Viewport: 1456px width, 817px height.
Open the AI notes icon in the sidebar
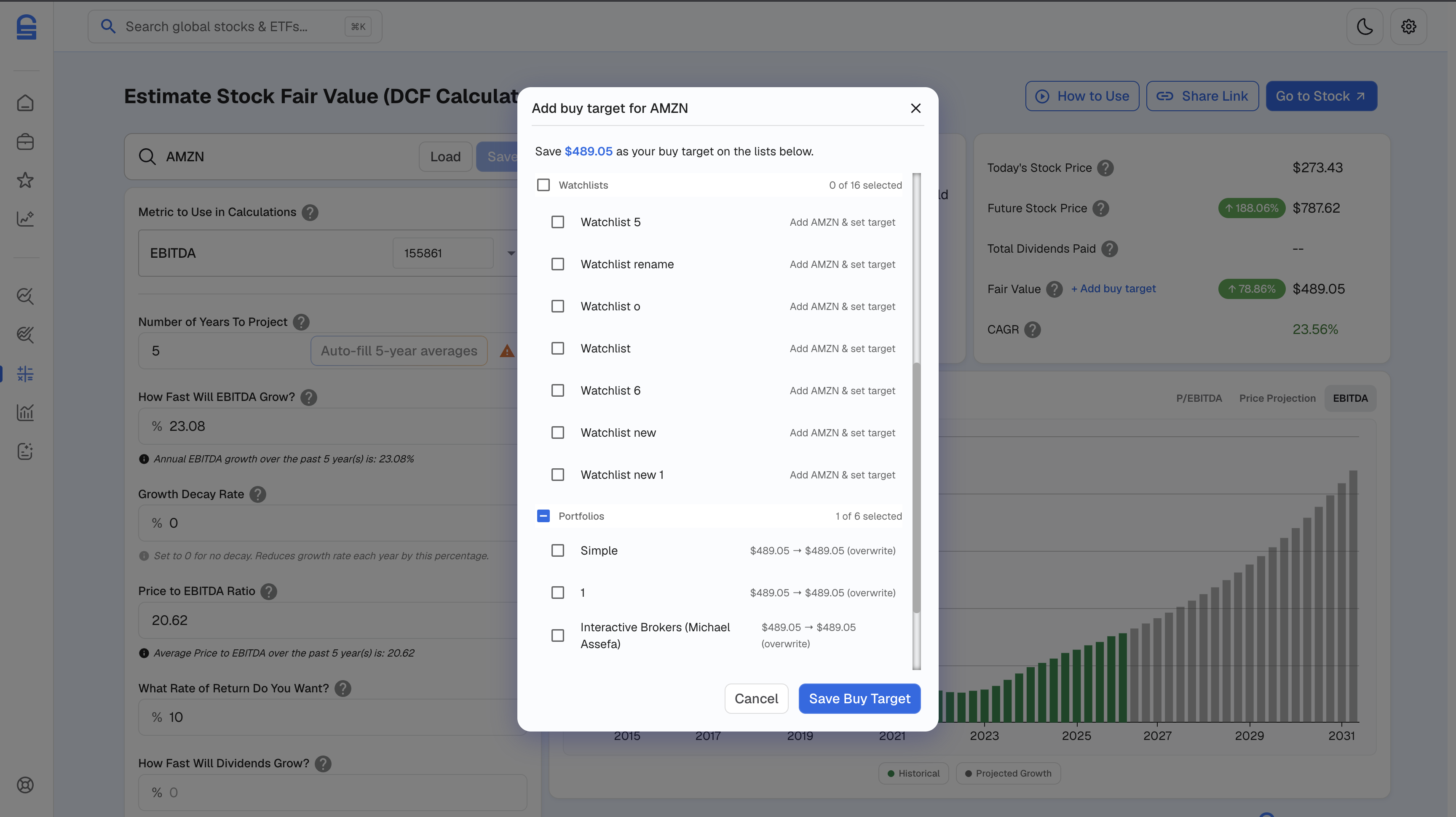tap(25, 451)
